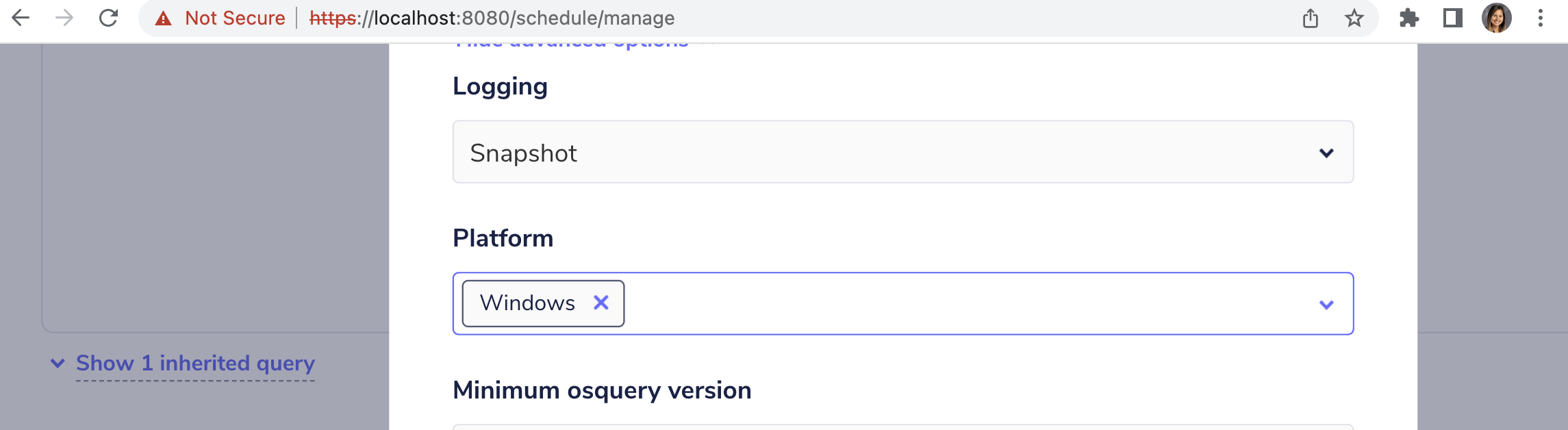Reload the page with refresh icon

[108, 18]
